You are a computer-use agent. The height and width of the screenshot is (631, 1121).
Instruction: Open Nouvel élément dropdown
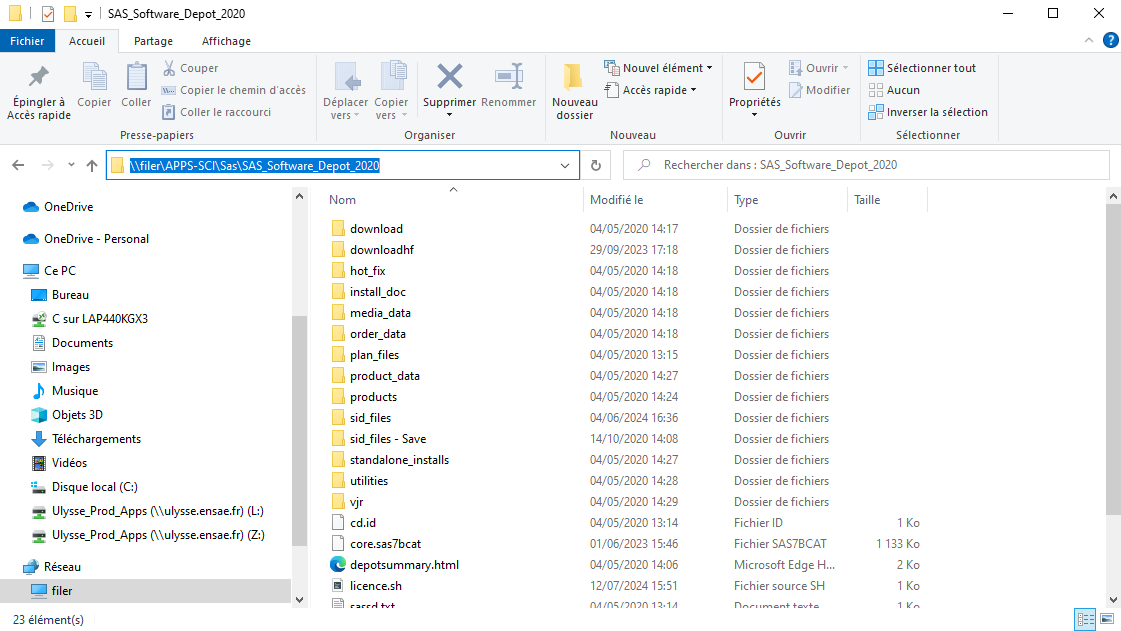658,68
